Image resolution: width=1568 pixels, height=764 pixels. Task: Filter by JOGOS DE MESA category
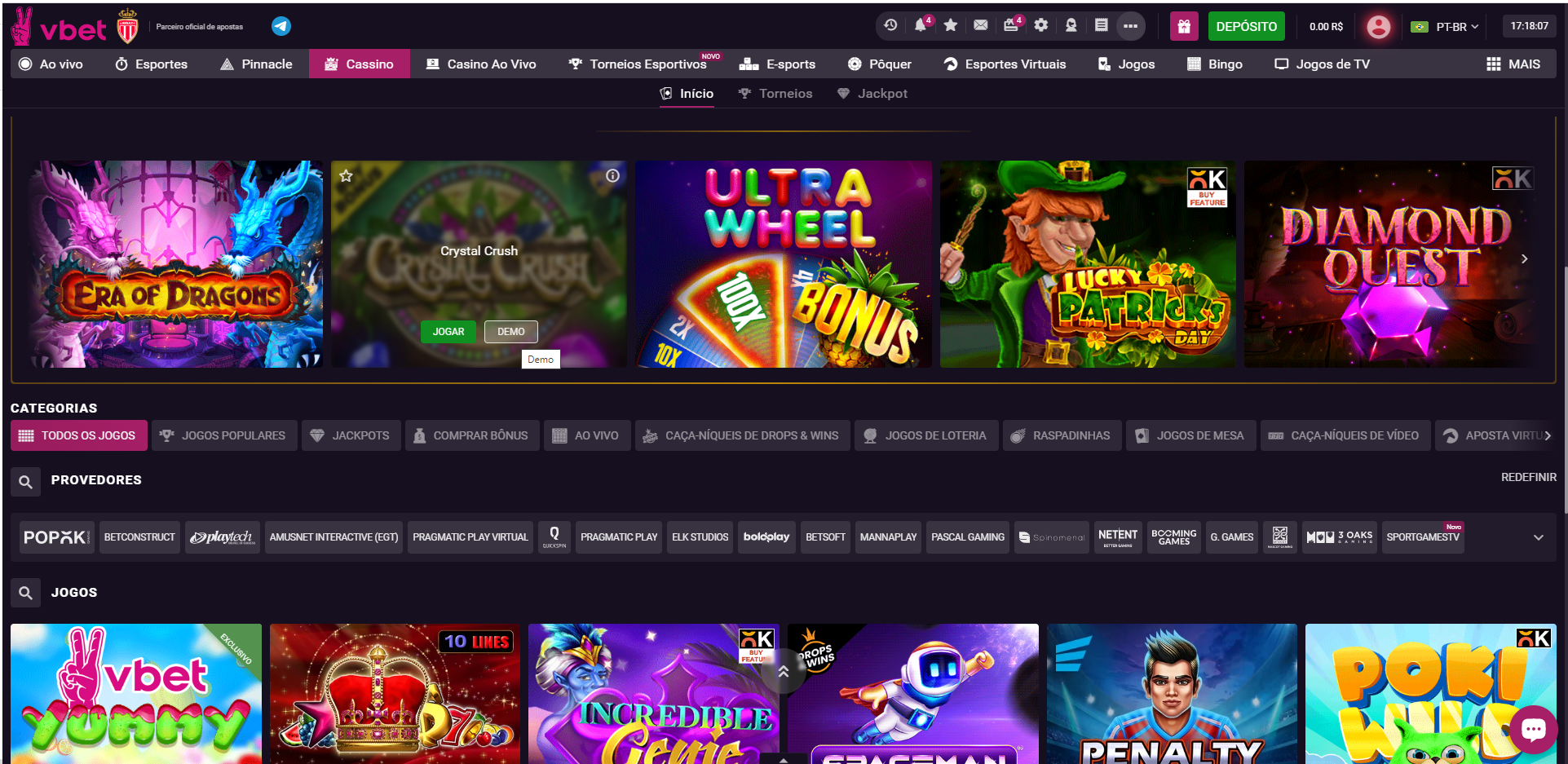tap(1190, 435)
